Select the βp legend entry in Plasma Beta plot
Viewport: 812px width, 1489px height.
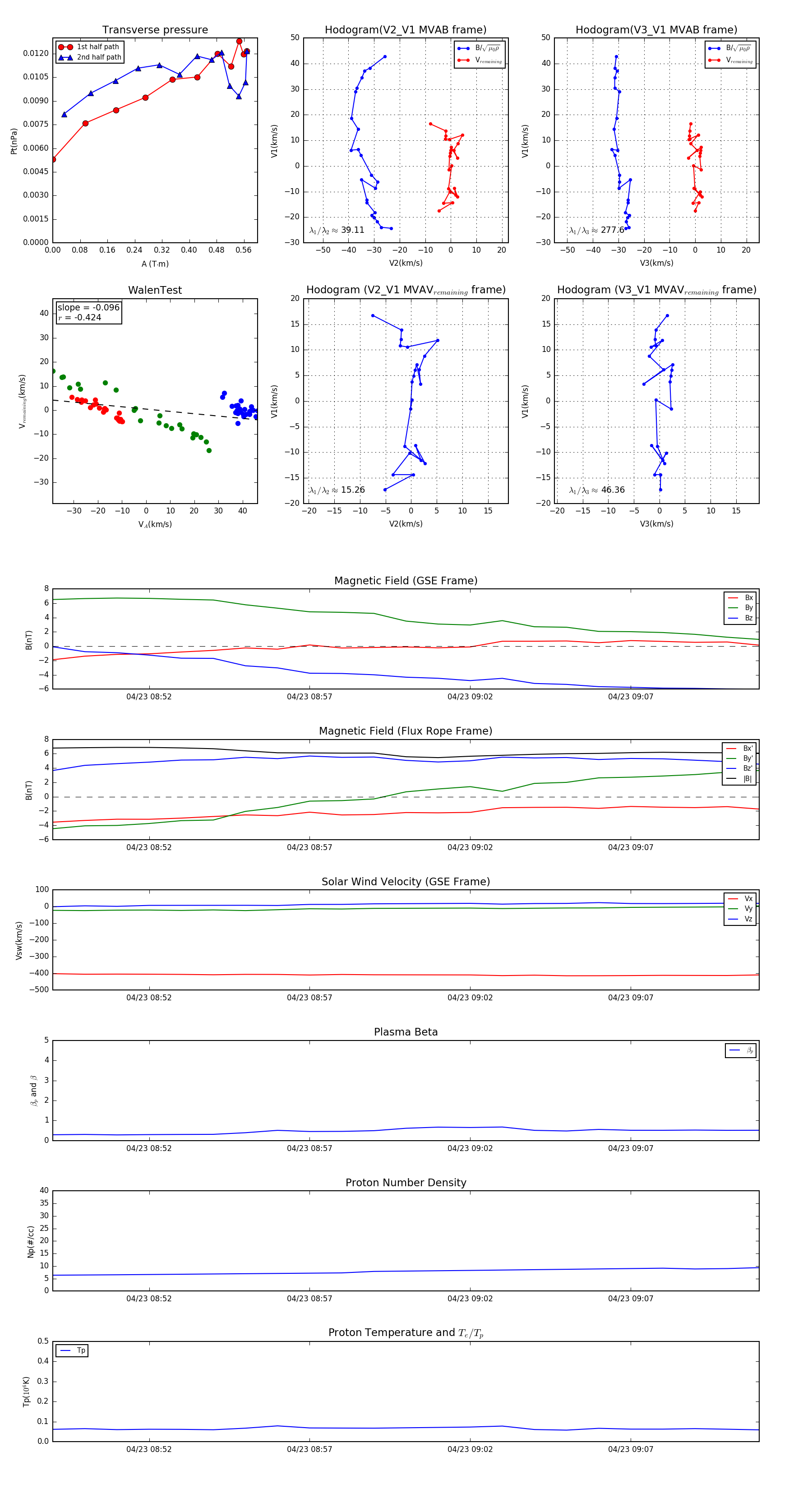click(x=741, y=1050)
